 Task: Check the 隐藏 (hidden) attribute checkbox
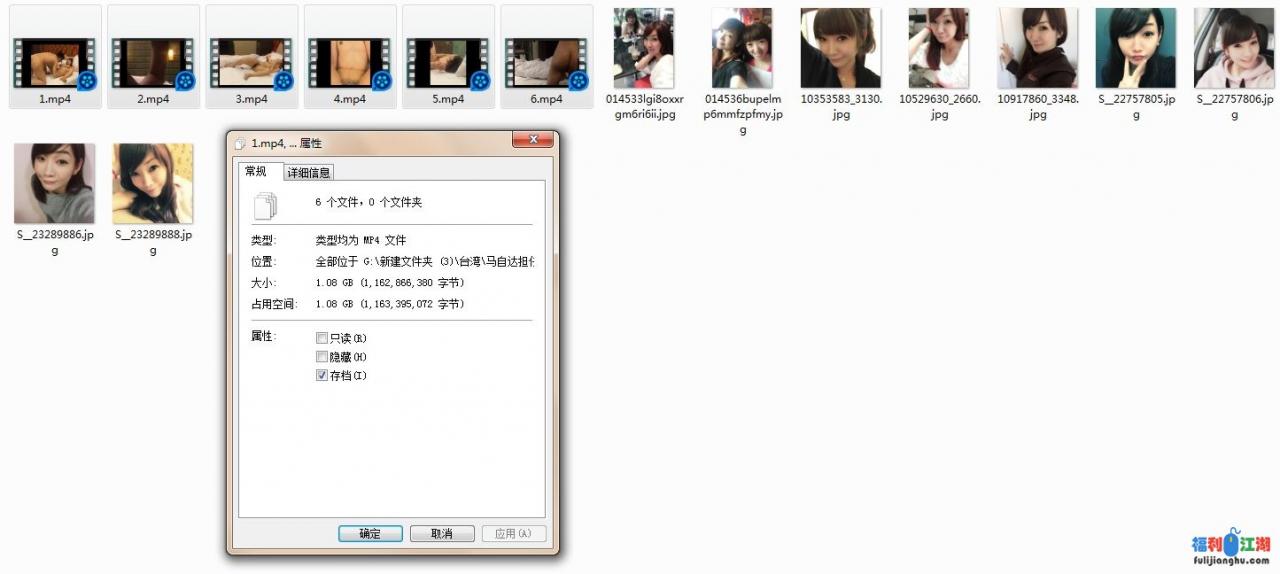(x=322, y=357)
